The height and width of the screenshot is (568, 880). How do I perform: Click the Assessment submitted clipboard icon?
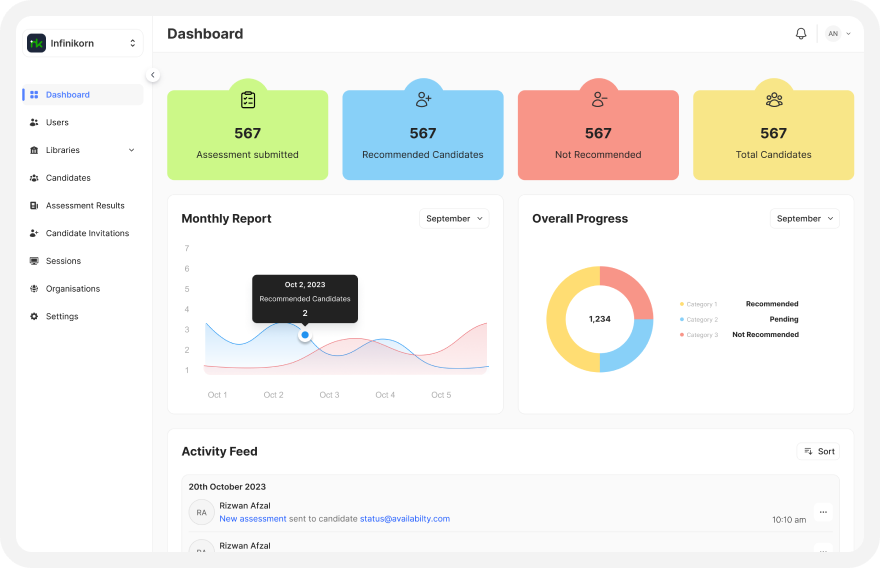pos(248,99)
